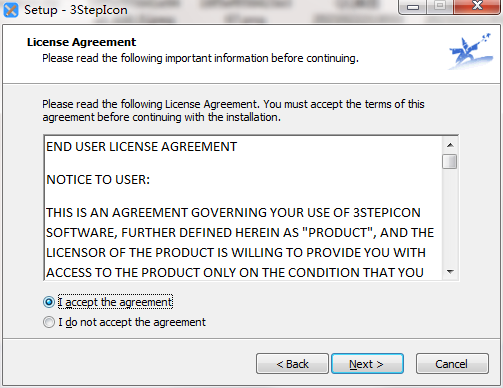Choose the do not accept radio button

pos(49,322)
